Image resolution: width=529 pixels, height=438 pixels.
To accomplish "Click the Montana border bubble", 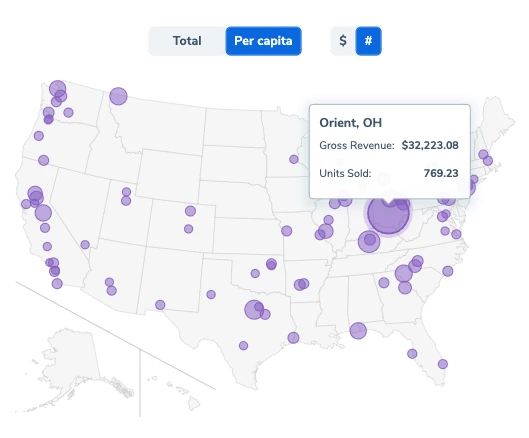I will coord(118,96).
